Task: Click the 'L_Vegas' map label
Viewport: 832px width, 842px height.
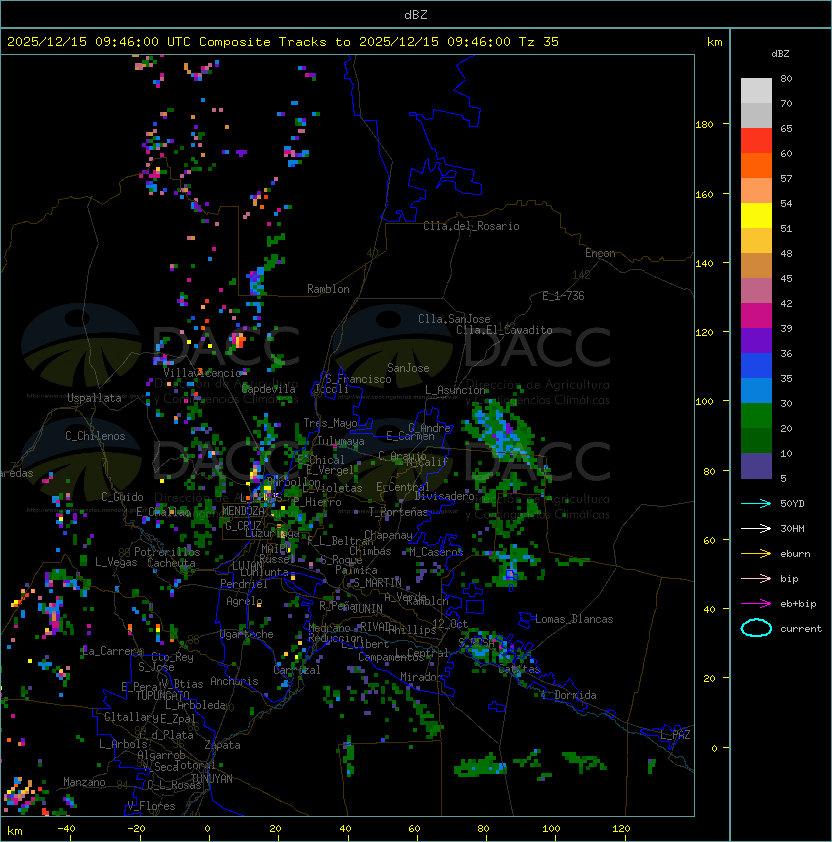Action: pyautogui.click(x=116, y=562)
